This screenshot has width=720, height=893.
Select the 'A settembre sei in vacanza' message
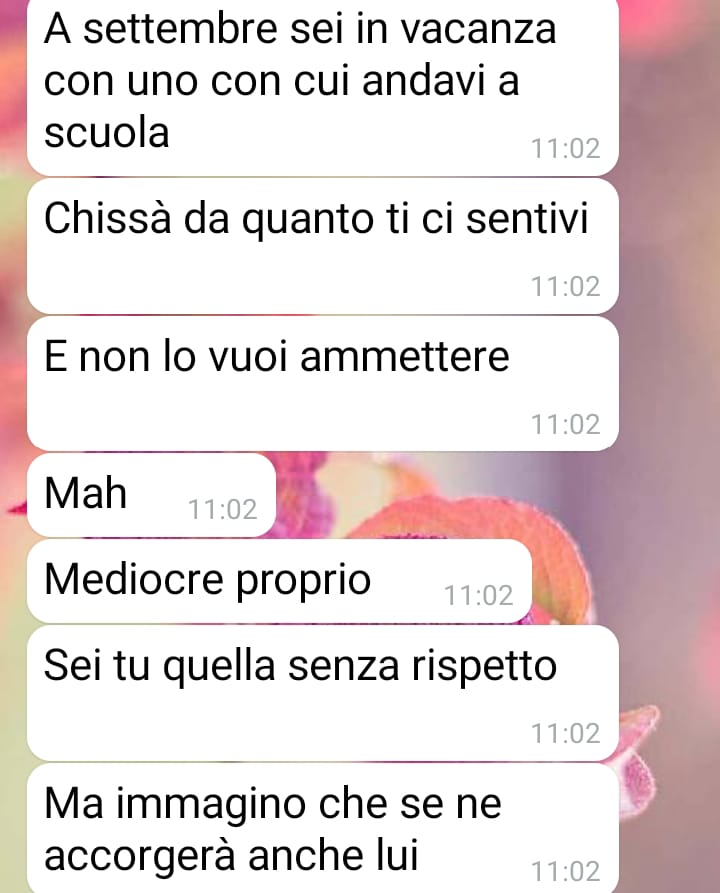coord(322,87)
